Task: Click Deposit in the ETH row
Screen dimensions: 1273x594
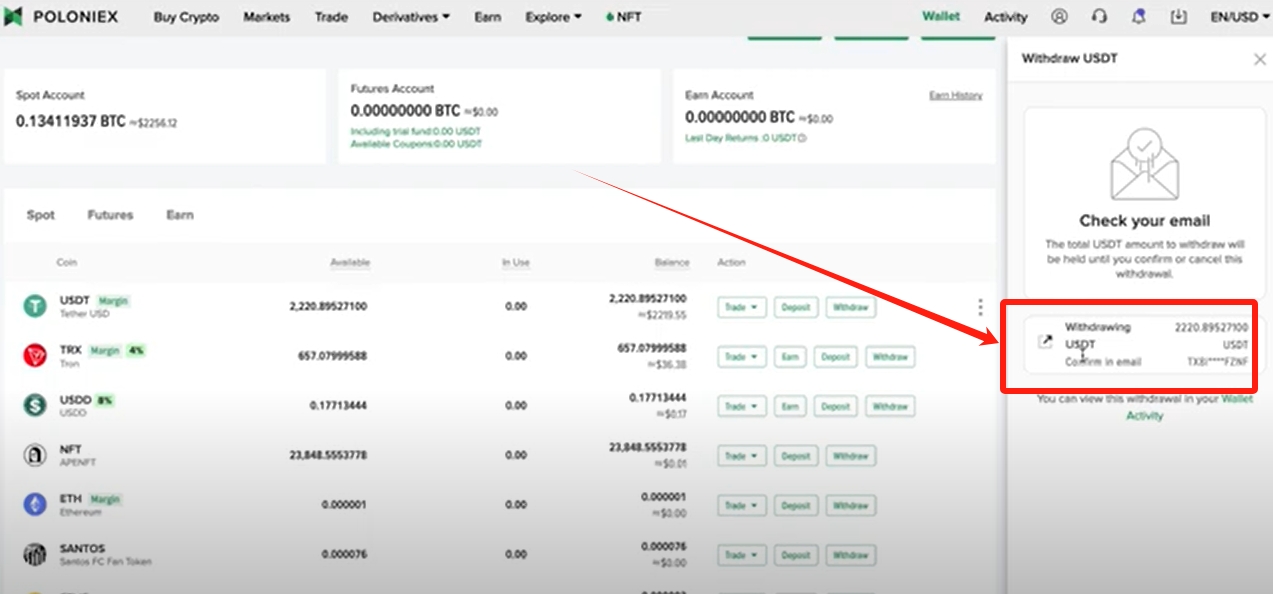Action: click(x=796, y=505)
